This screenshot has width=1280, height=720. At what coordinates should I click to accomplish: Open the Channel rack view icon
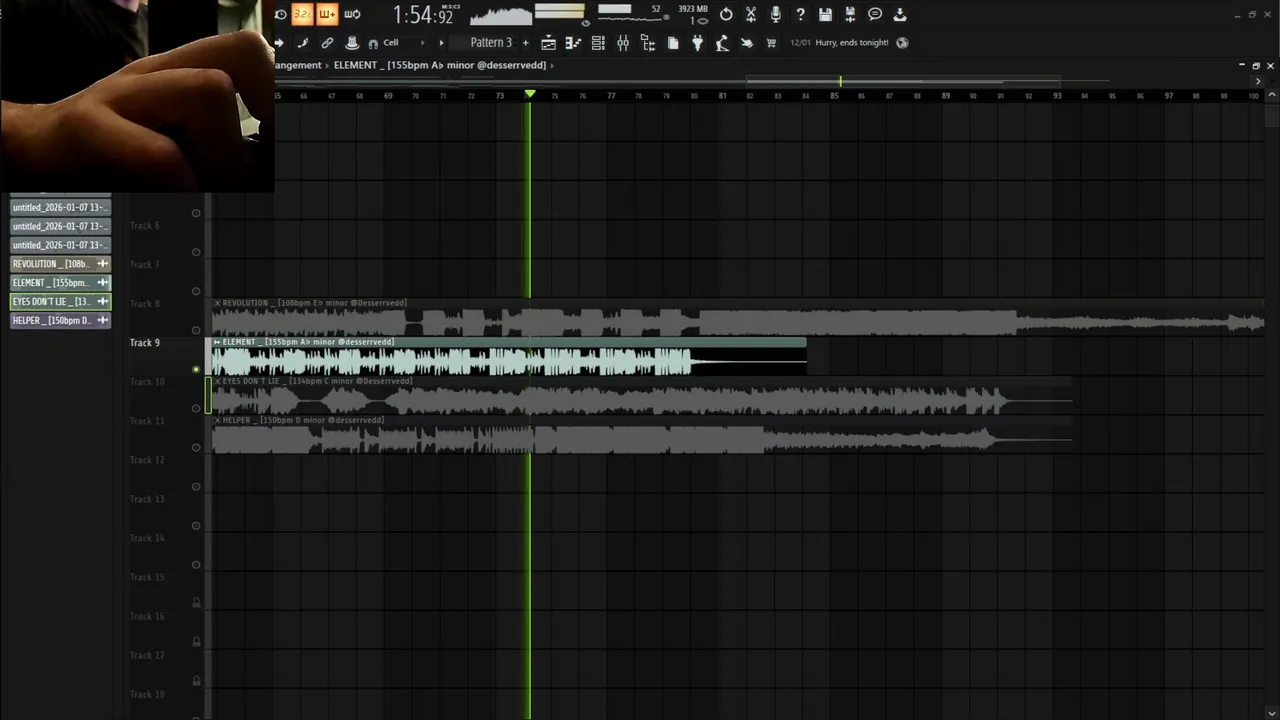pyautogui.click(x=598, y=43)
